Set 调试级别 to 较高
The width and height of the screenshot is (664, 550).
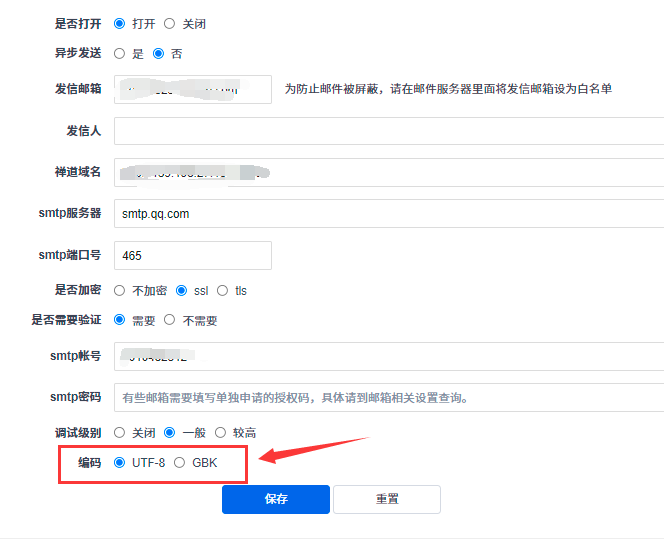coord(220,433)
